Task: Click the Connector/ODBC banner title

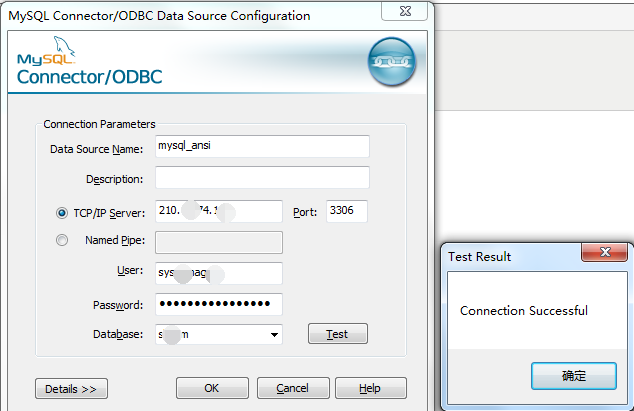Action: coord(89,77)
